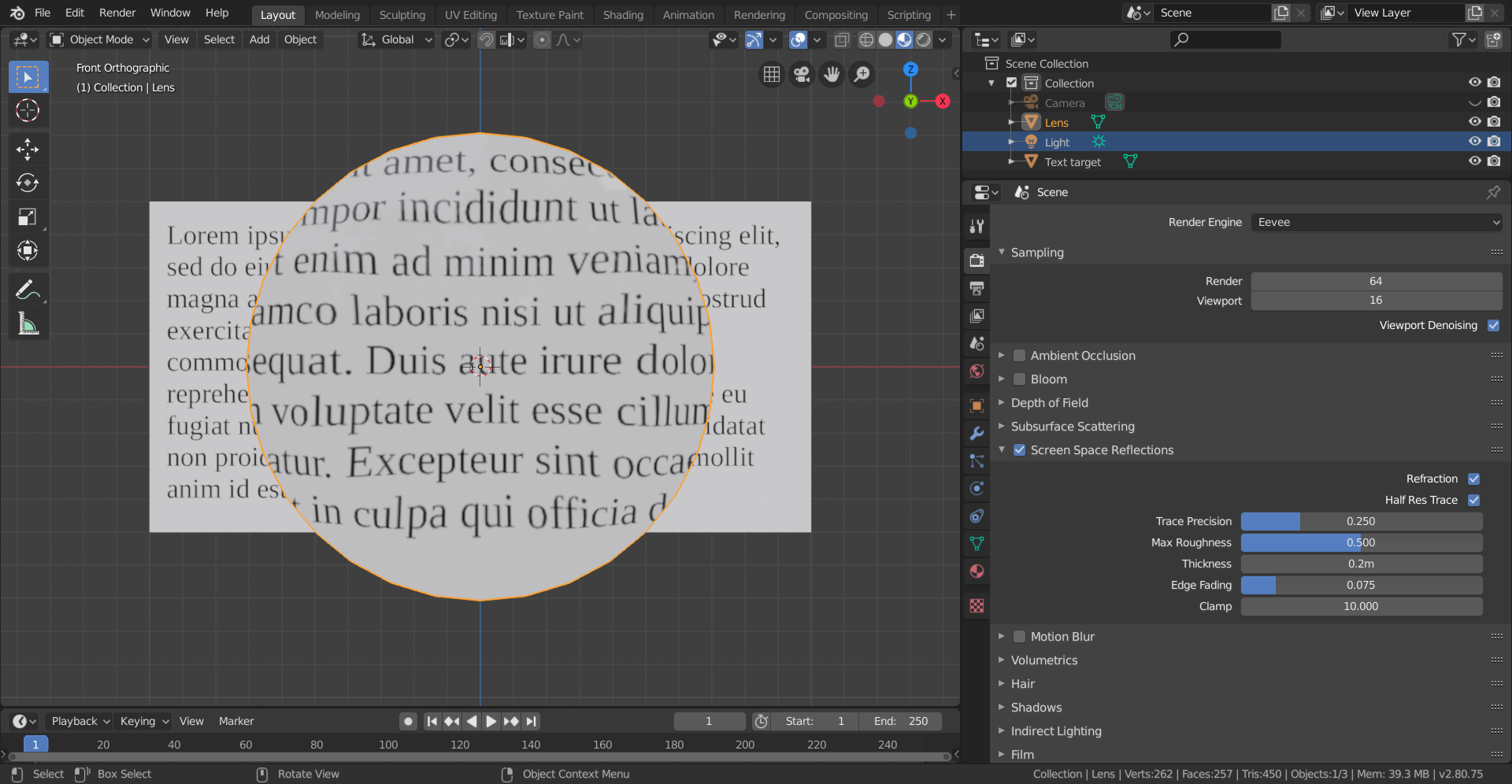This screenshot has height=784, width=1512.
Task: Open the Render menu
Action: click(117, 13)
